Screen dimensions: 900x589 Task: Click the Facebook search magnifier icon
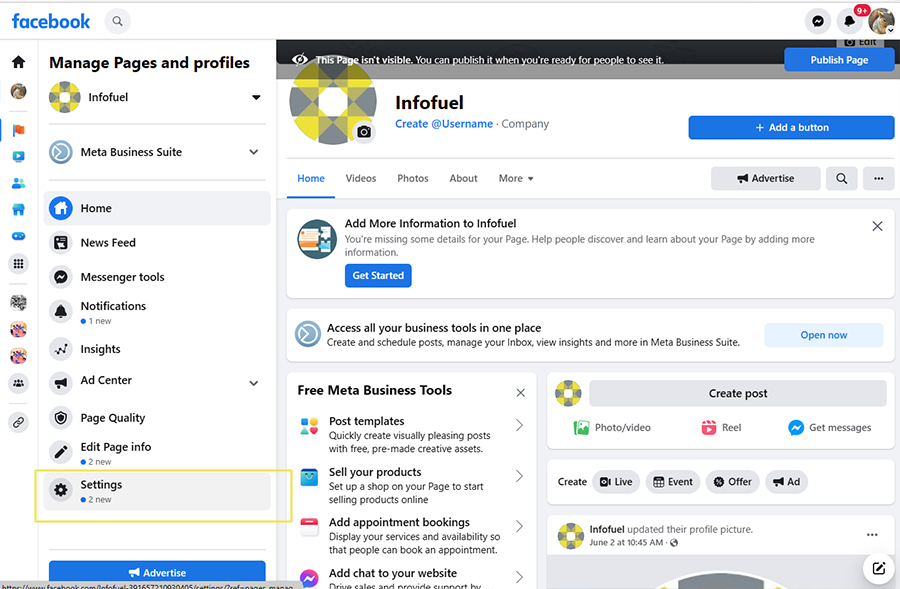click(118, 21)
